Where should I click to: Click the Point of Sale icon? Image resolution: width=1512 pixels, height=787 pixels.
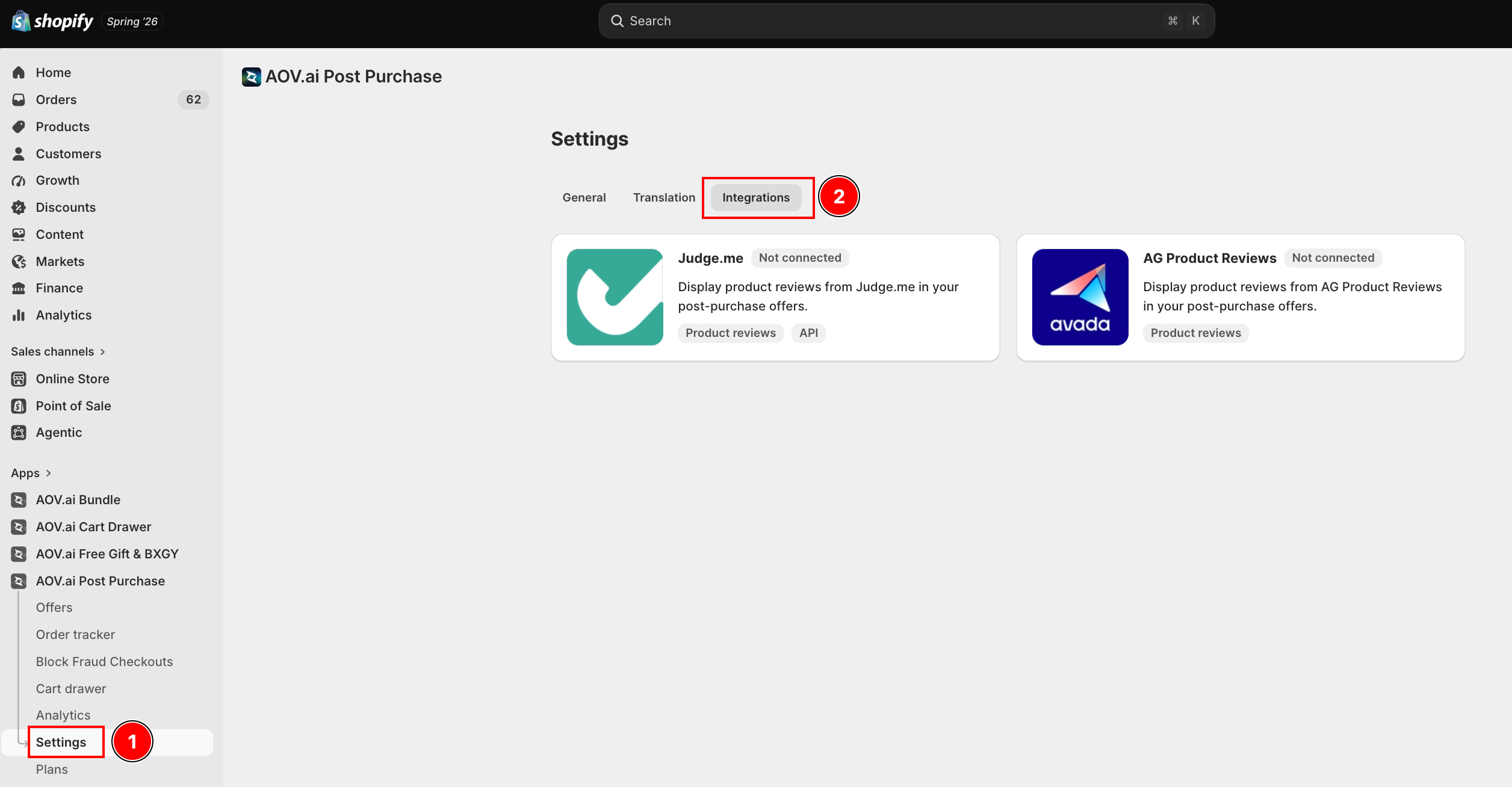coord(19,406)
